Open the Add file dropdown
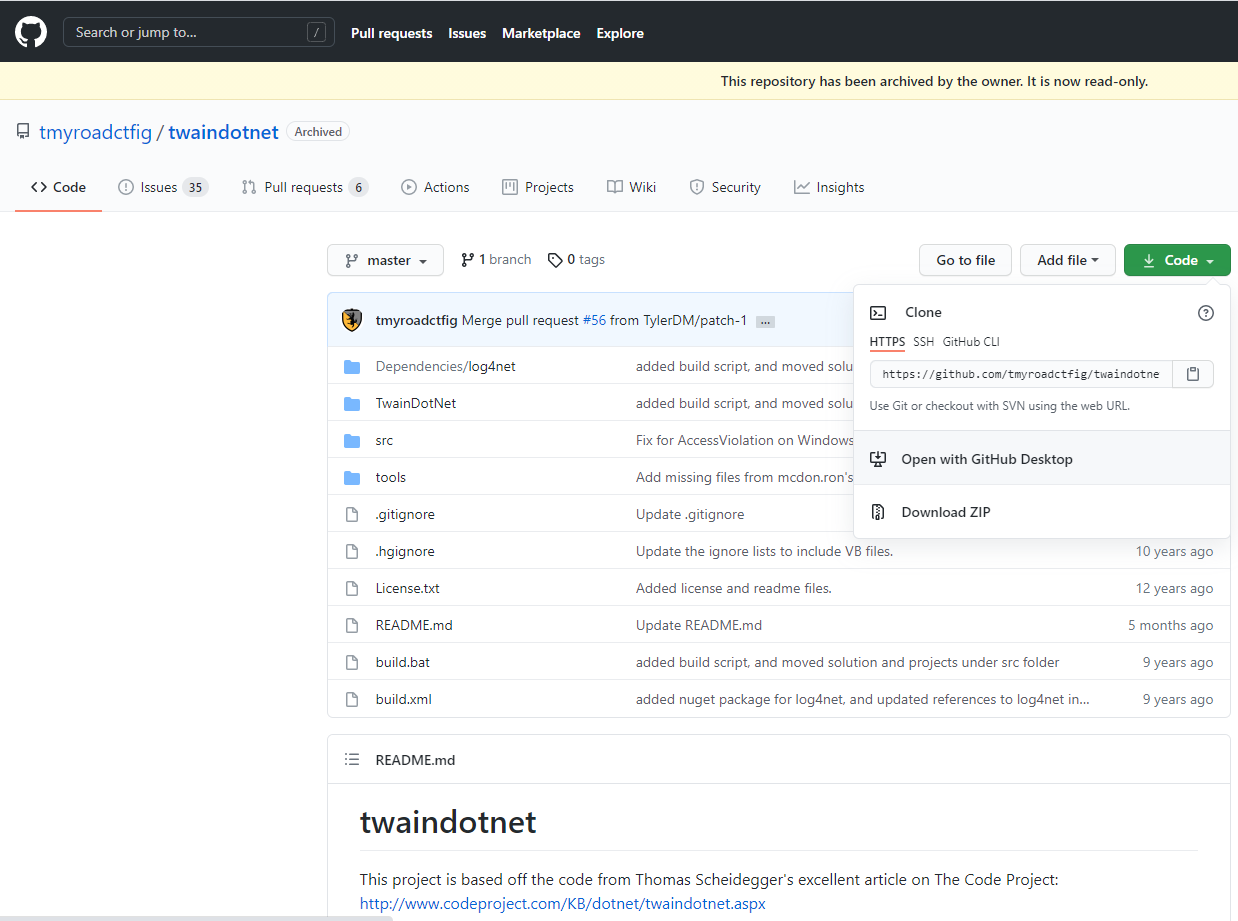This screenshot has height=921, width=1238. click(x=1067, y=260)
